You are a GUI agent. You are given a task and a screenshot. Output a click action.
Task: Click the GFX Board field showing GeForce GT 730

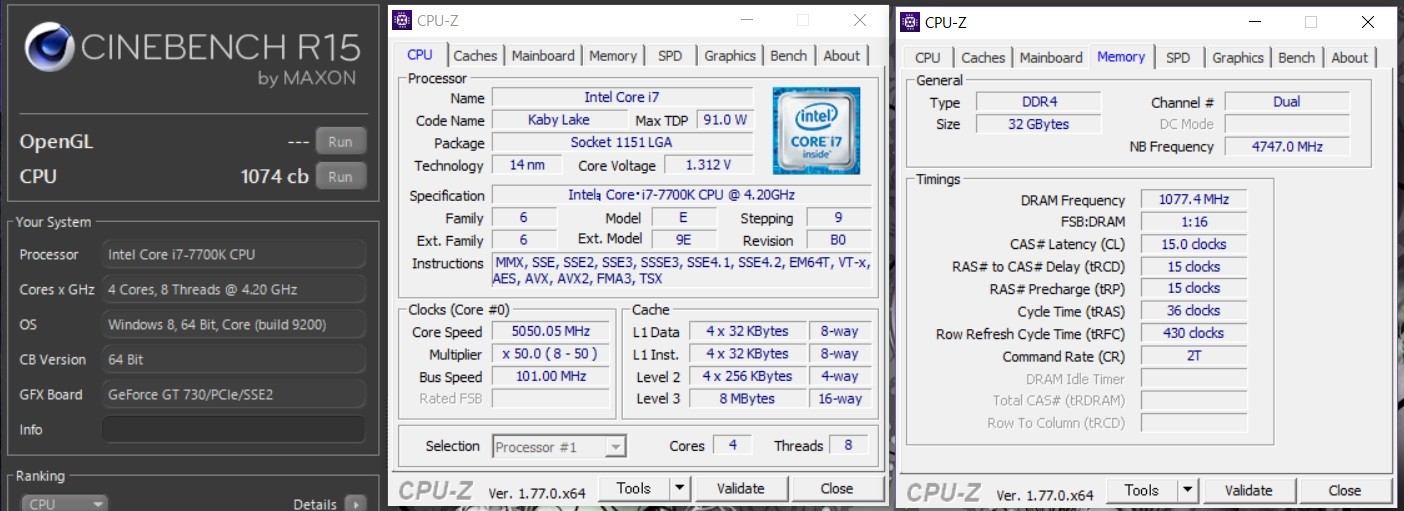(x=233, y=394)
